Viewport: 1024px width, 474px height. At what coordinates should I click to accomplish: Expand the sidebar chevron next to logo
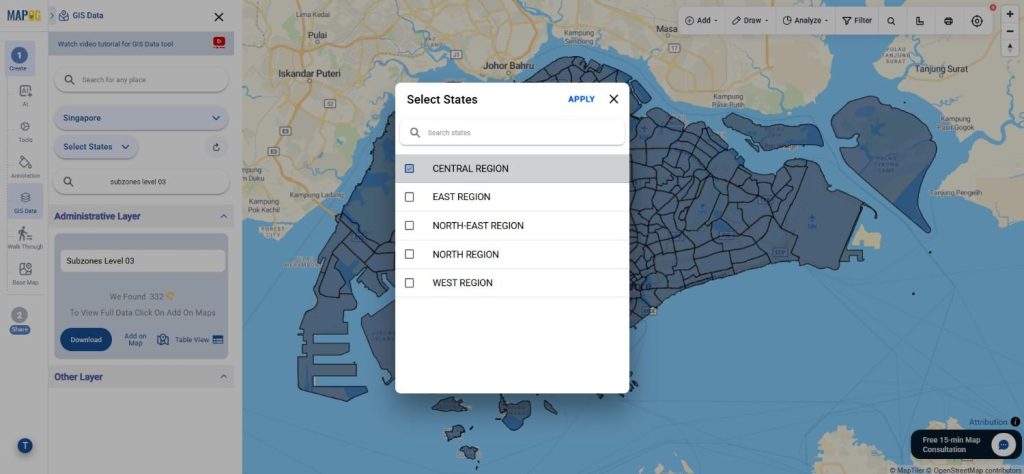(52, 16)
